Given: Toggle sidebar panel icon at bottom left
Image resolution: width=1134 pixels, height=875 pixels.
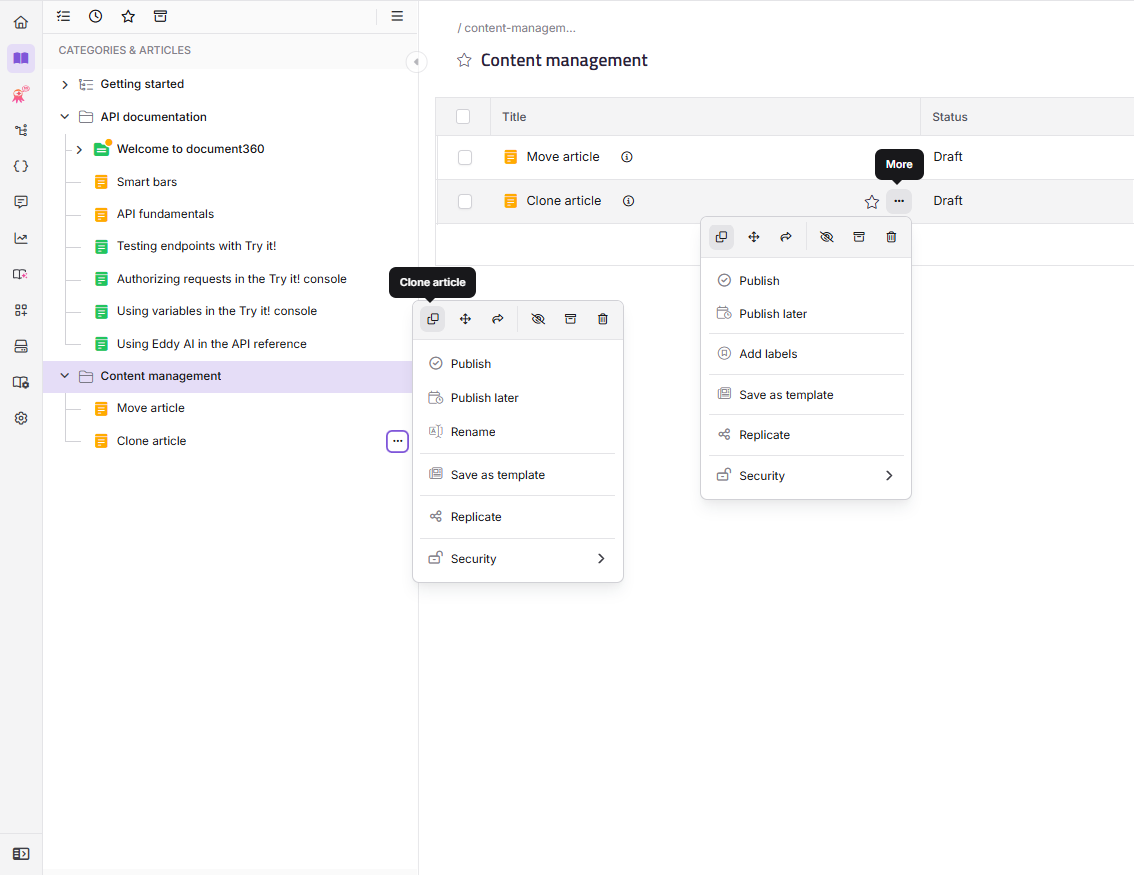Looking at the screenshot, I should [21, 854].
